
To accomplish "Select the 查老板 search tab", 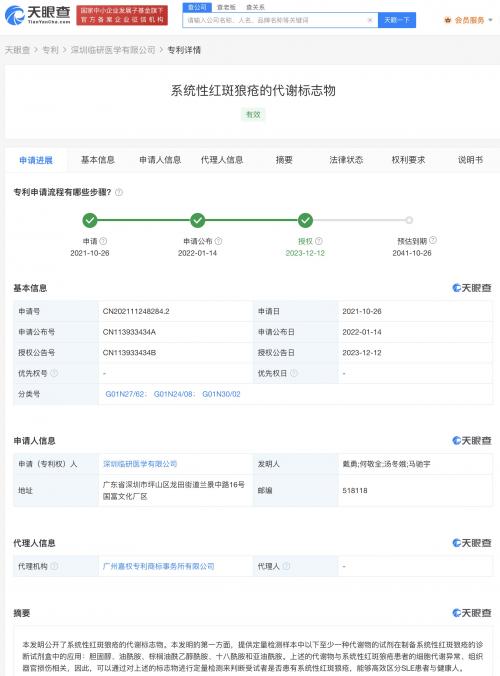I will pos(226,7).
